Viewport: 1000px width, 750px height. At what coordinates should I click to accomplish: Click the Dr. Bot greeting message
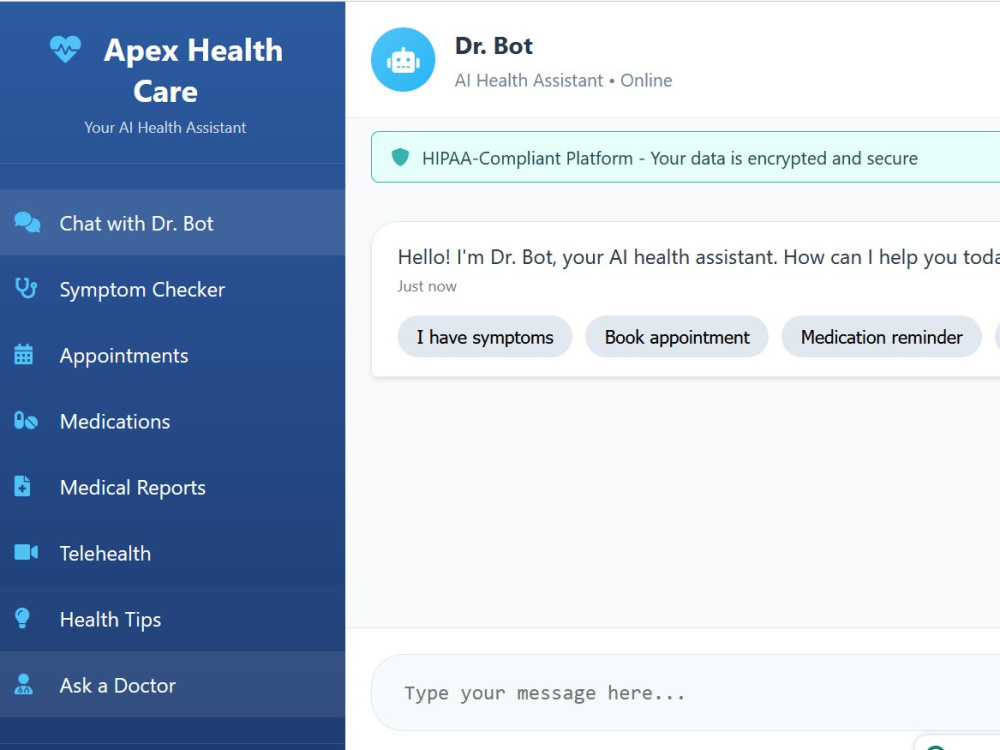(x=699, y=257)
